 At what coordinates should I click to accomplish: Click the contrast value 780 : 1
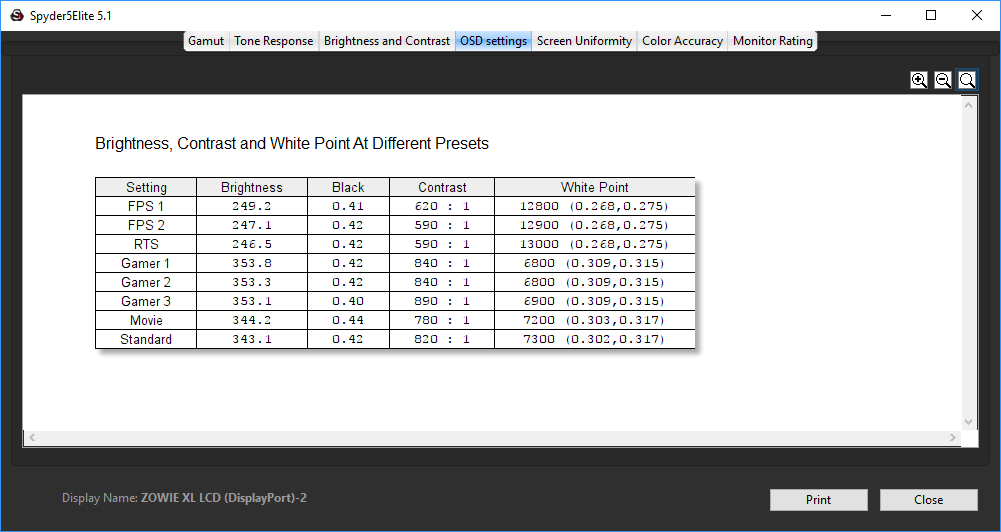442,321
